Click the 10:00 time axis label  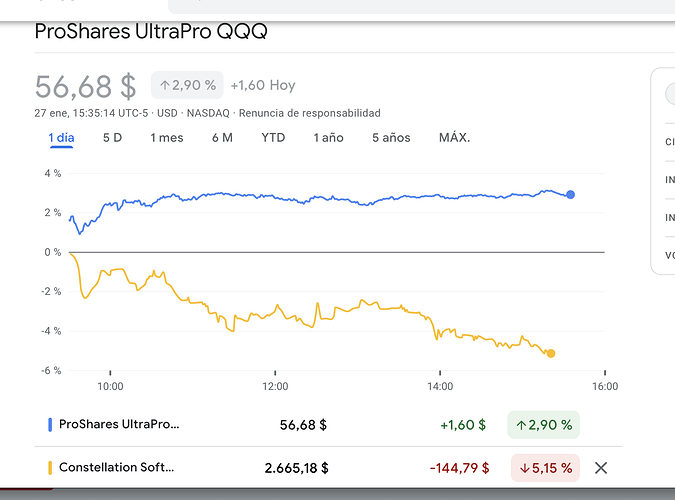(110, 386)
